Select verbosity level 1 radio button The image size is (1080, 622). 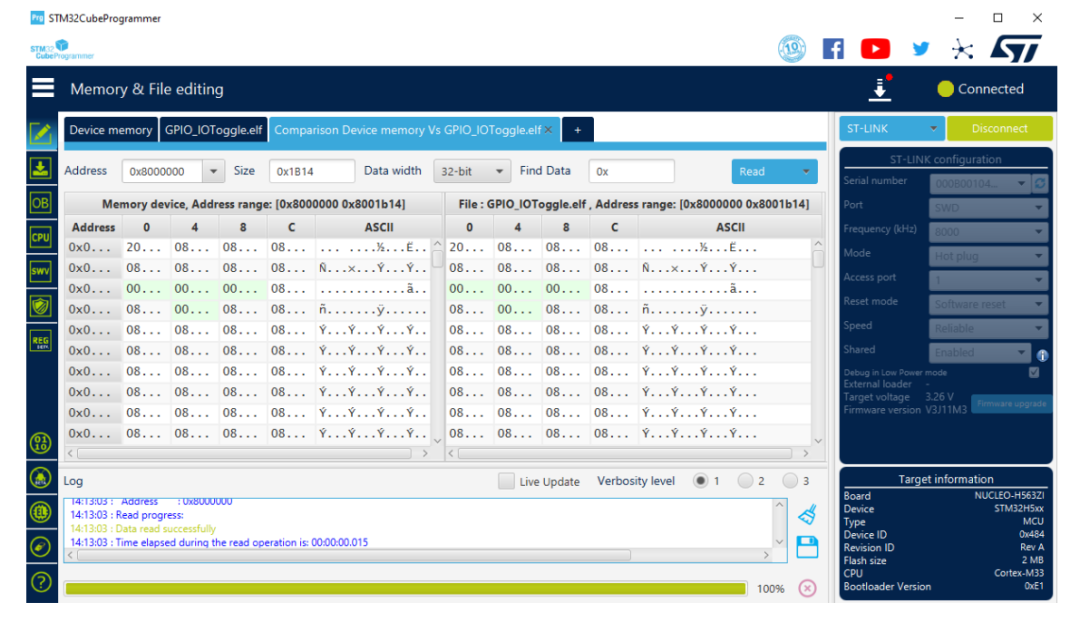tap(700, 481)
